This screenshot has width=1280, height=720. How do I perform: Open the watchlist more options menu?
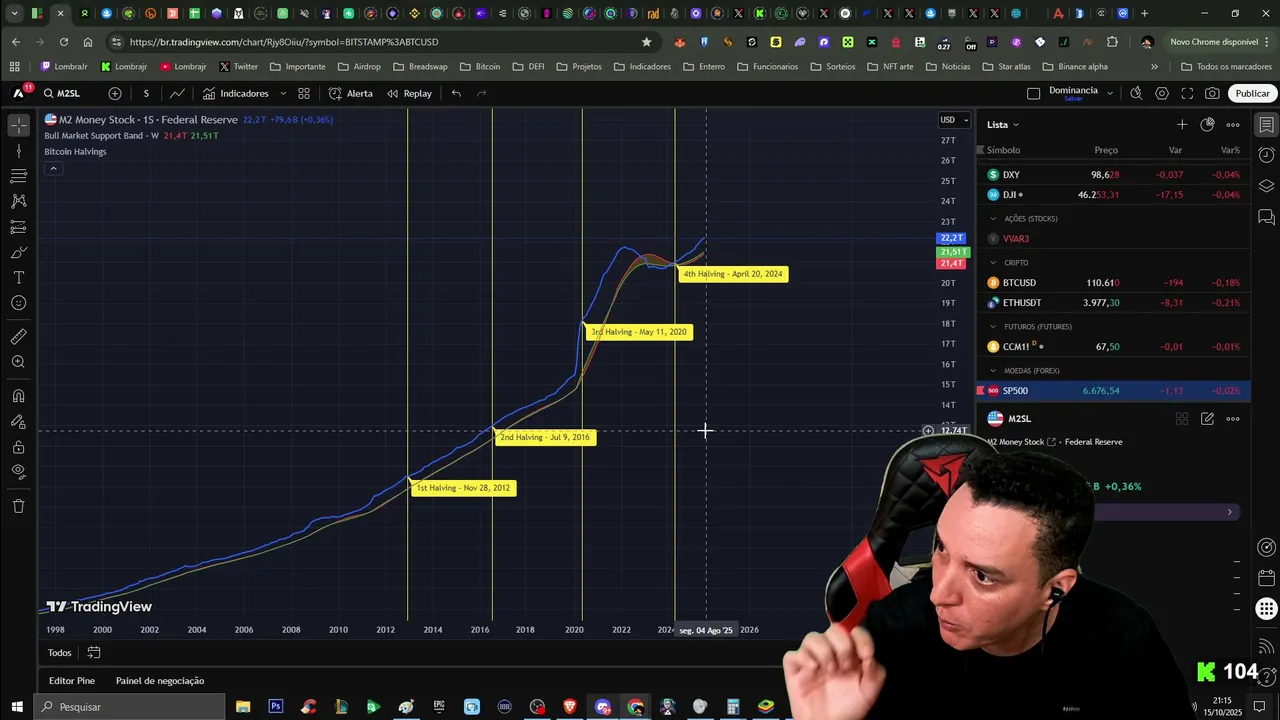1233,125
